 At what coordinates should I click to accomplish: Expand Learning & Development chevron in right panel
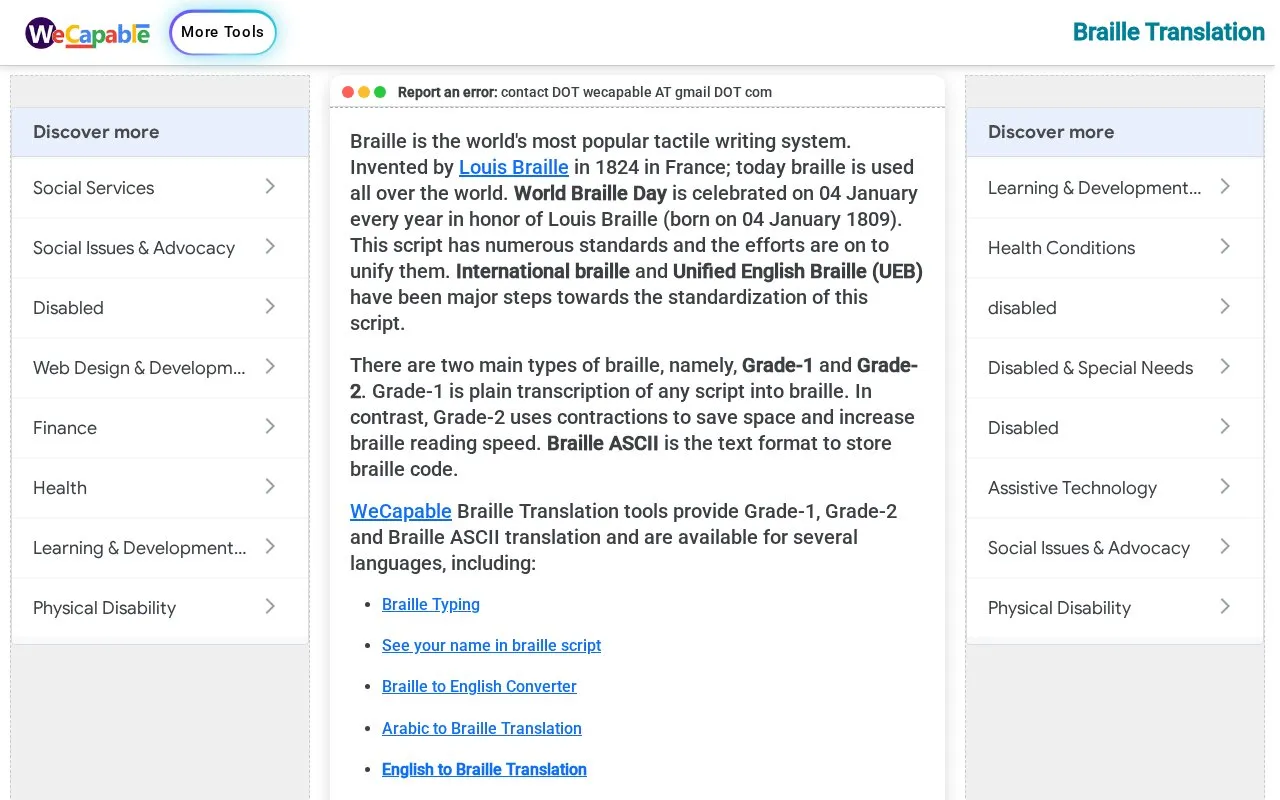click(1225, 186)
